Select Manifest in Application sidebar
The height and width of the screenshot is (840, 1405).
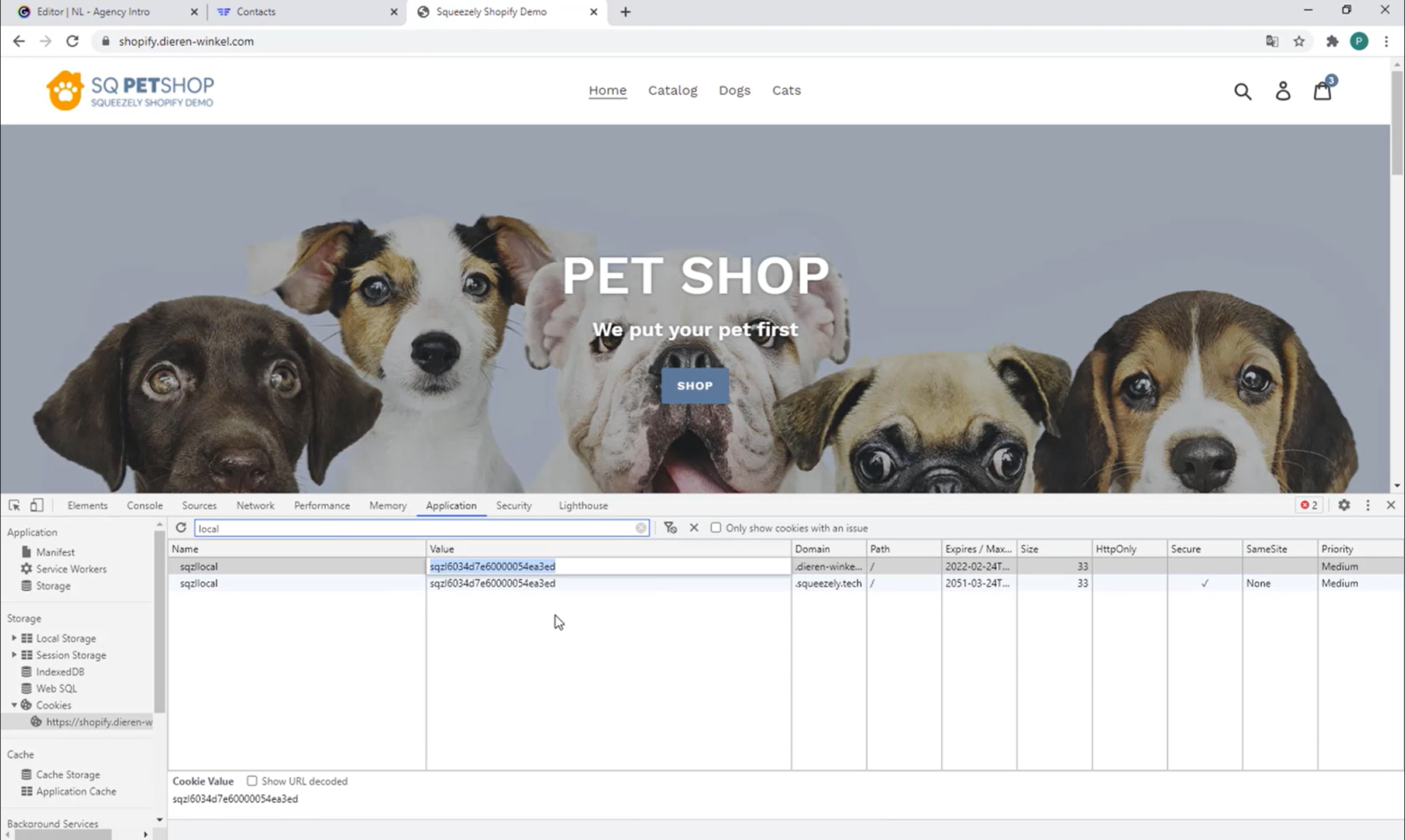click(55, 552)
